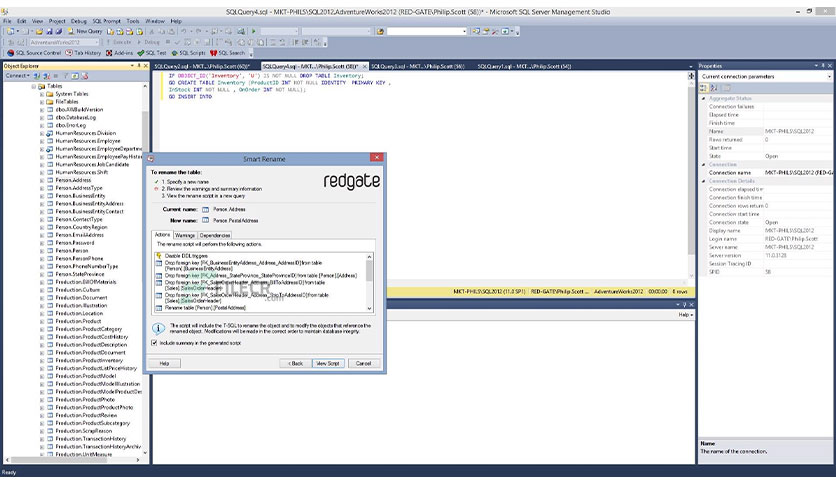The height and width of the screenshot is (484, 836).
Task: Expand the Person.Address table node
Action: pos(42,180)
